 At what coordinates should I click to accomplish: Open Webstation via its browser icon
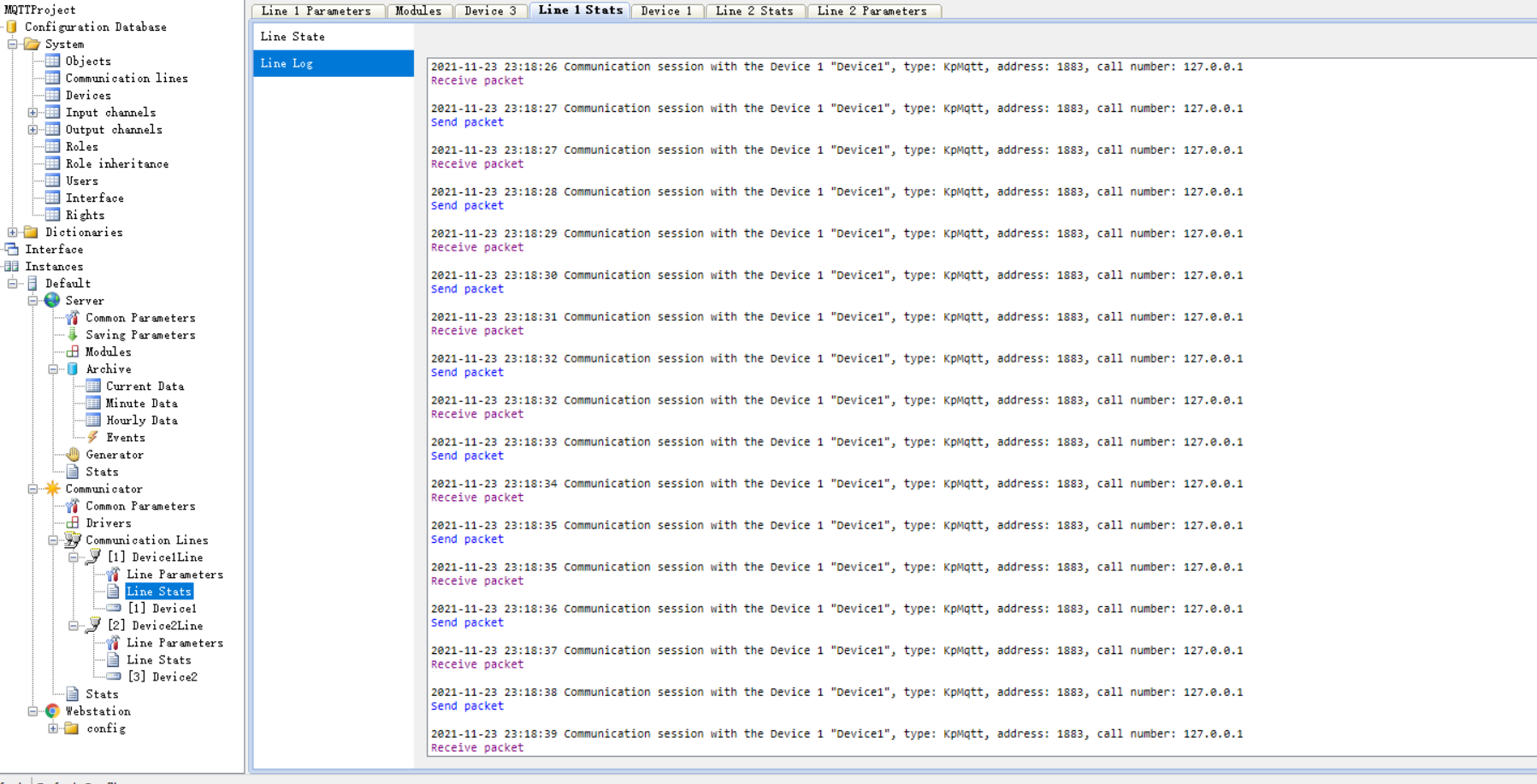click(x=54, y=710)
